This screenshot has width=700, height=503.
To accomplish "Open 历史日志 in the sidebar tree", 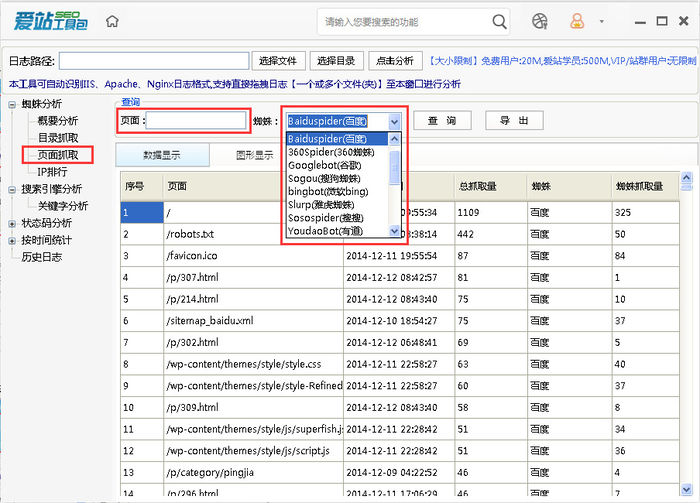I will coord(42,257).
